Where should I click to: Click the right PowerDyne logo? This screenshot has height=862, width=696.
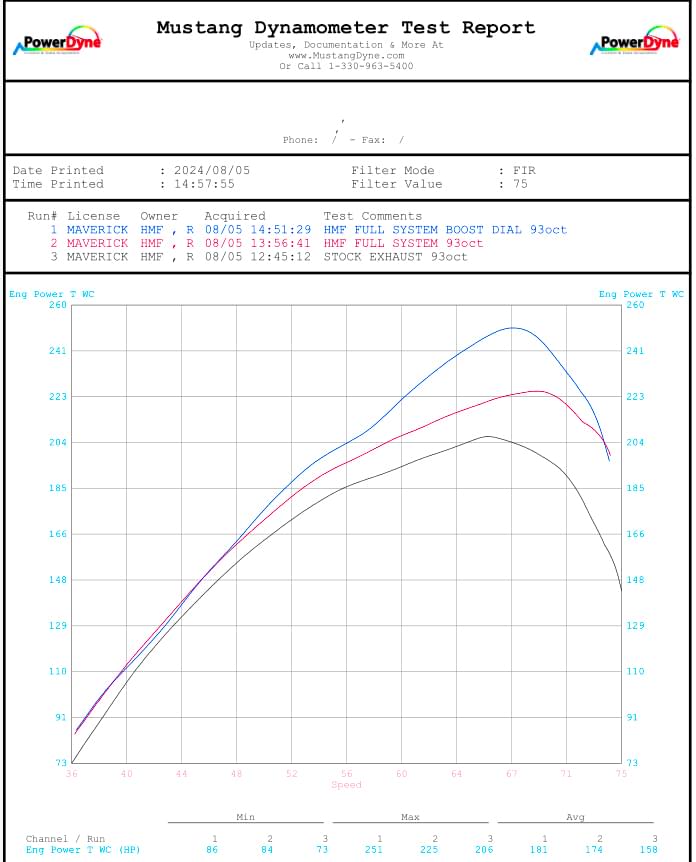pyautogui.click(x=634, y=41)
